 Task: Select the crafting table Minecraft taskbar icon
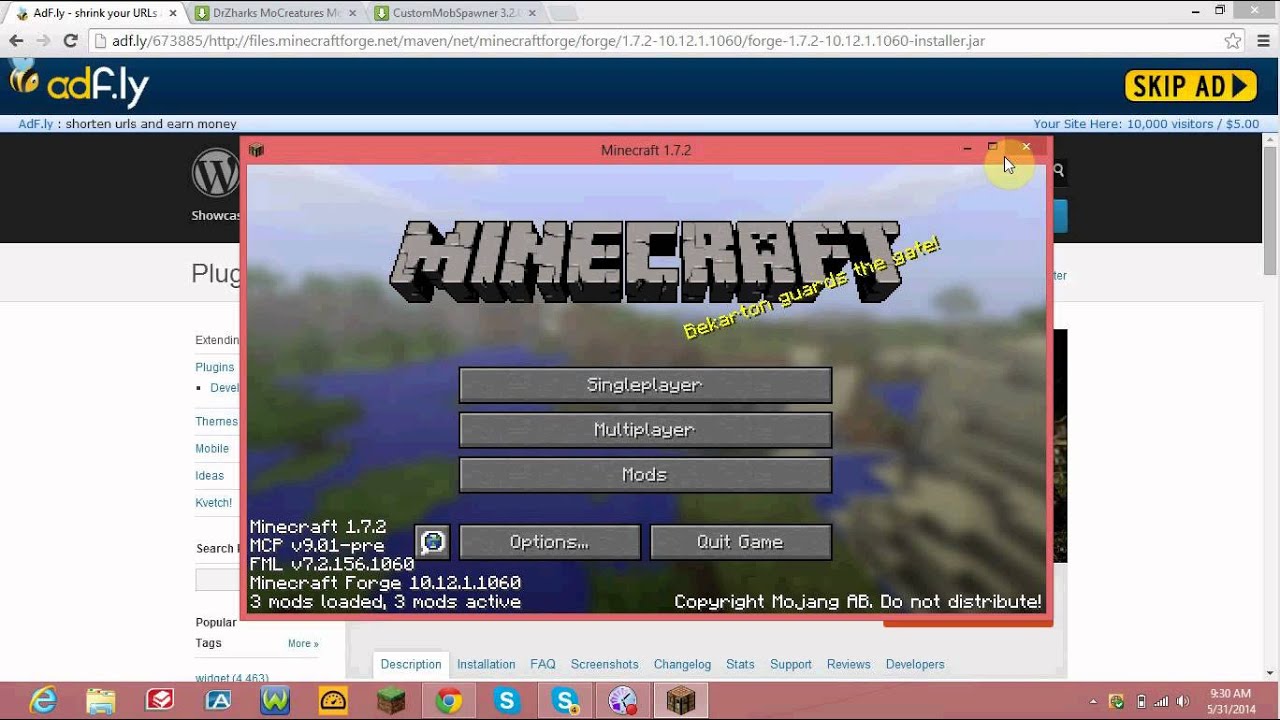point(681,701)
